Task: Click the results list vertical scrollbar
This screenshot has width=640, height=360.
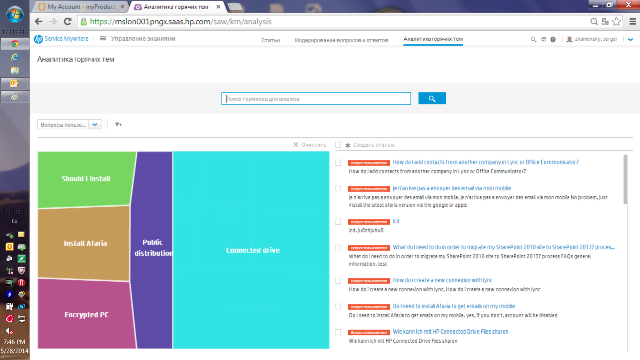Action: (x=625, y=180)
